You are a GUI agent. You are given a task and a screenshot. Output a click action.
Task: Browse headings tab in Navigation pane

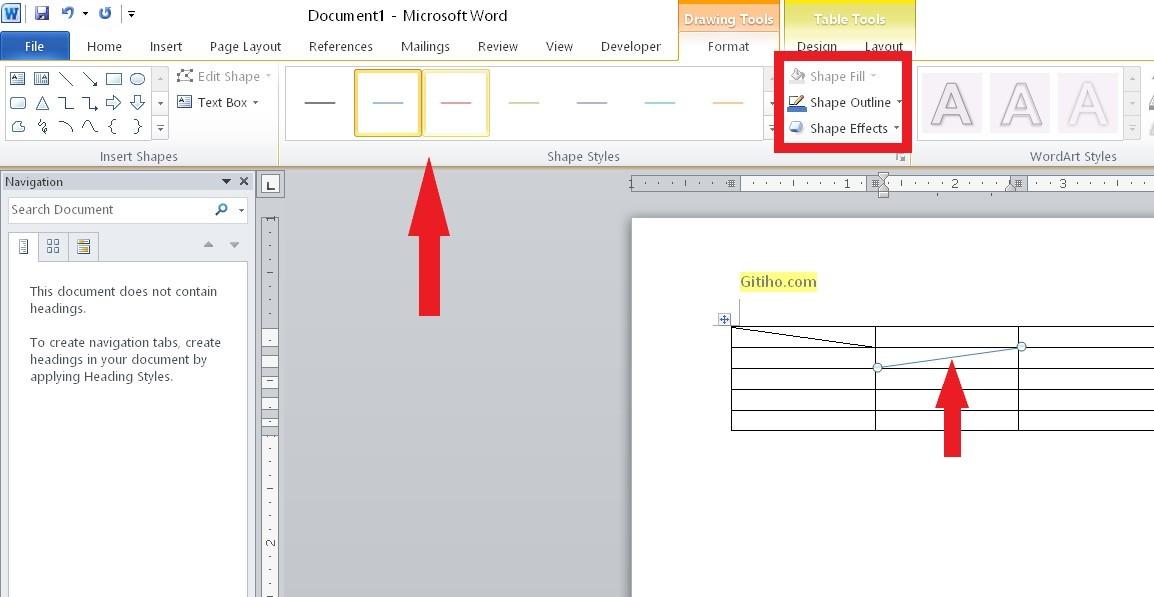coord(23,247)
